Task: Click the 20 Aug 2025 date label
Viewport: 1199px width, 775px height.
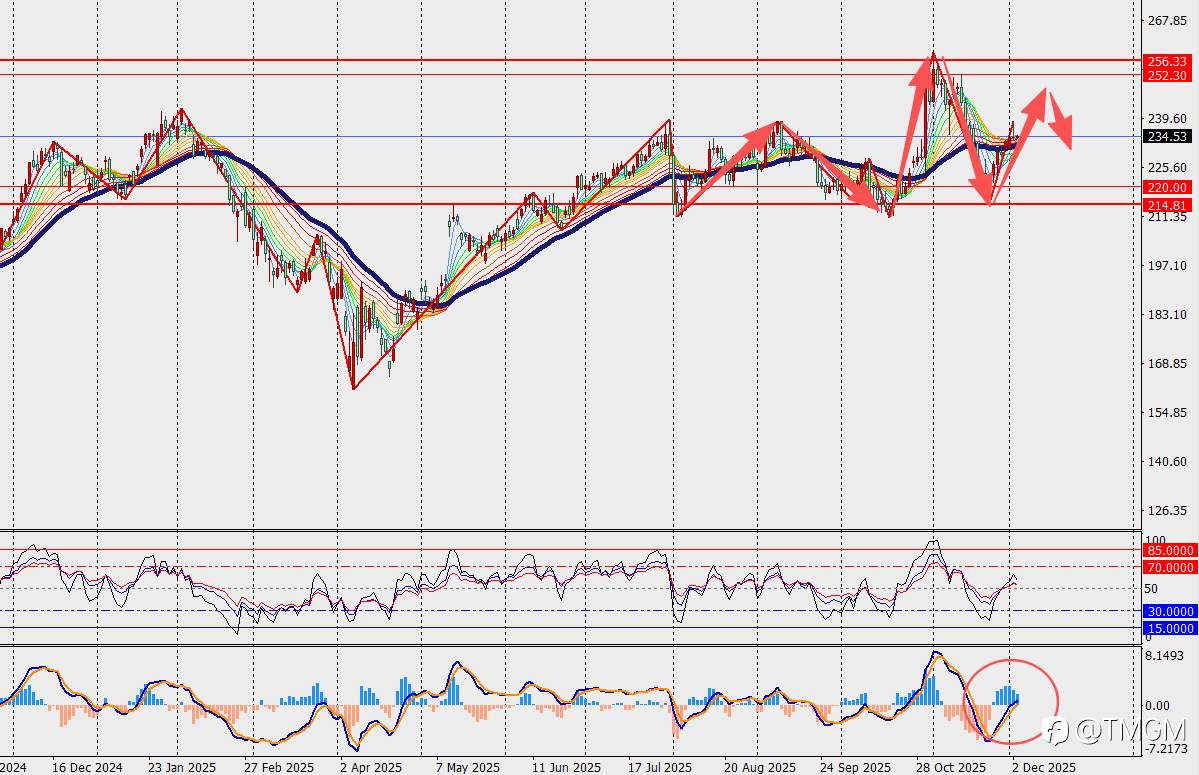Action: click(x=759, y=767)
